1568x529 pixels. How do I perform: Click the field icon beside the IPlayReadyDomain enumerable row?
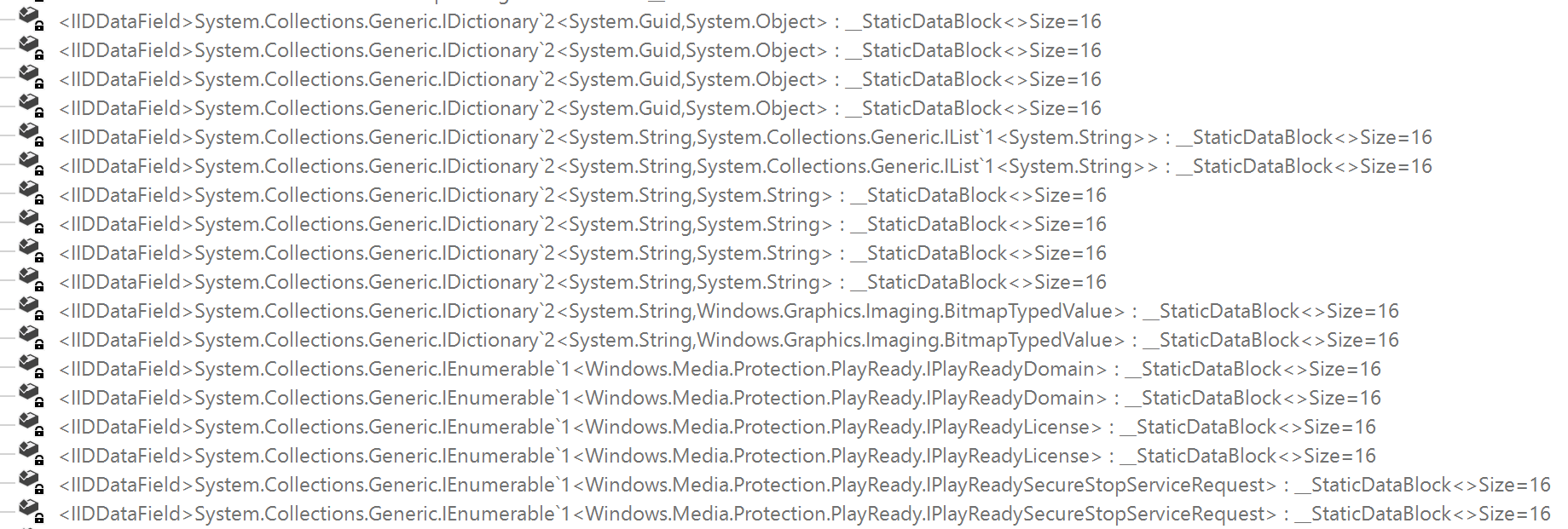click(x=32, y=366)
